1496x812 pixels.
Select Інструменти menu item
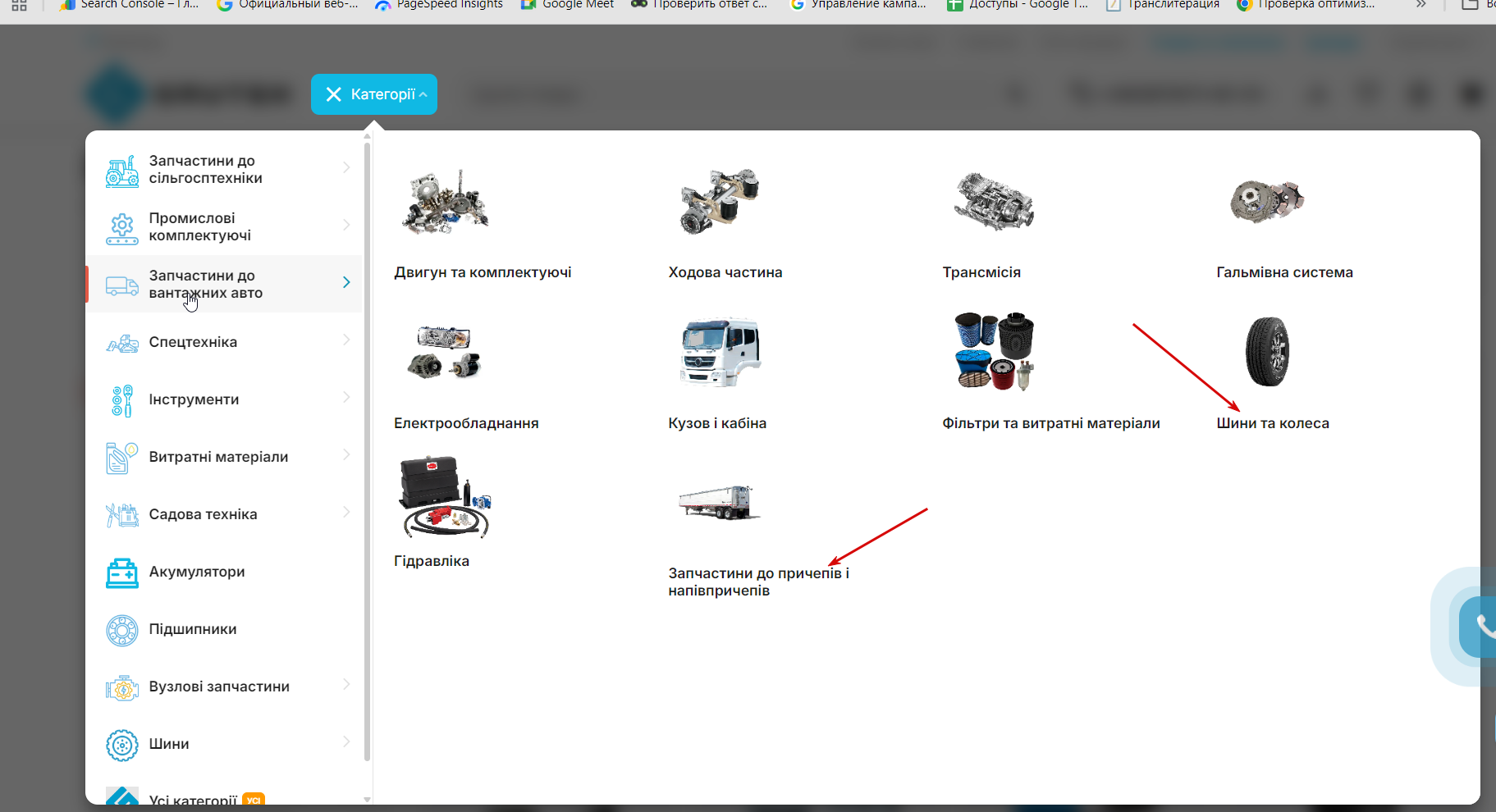[x=224, y=399]
